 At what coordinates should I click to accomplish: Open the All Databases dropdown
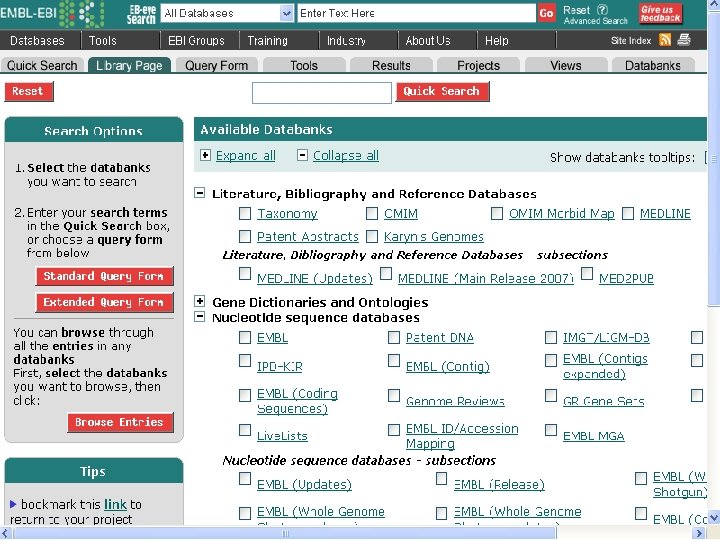(228, 13)
